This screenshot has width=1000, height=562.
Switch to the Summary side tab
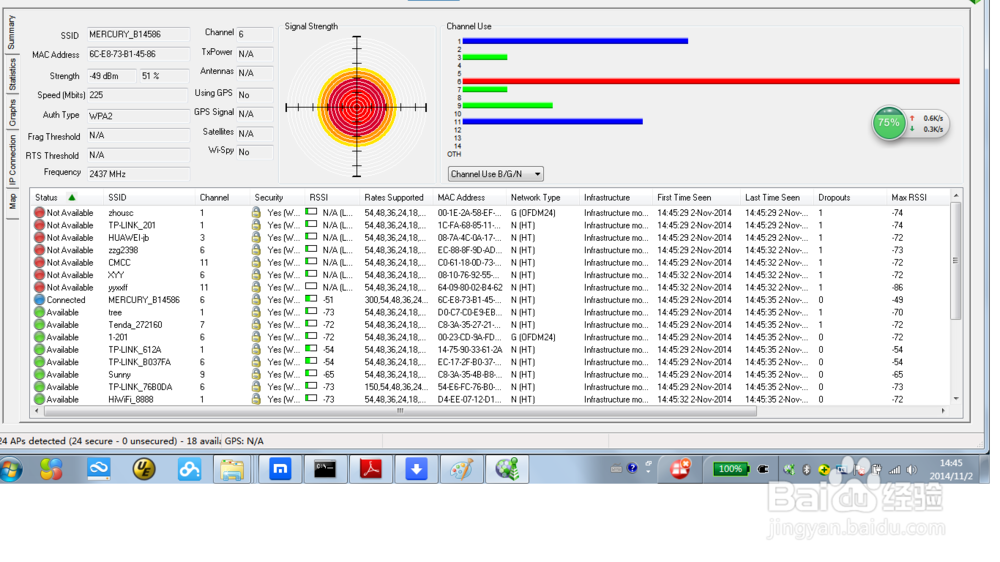pyautogui.click(x=11, y=33)
